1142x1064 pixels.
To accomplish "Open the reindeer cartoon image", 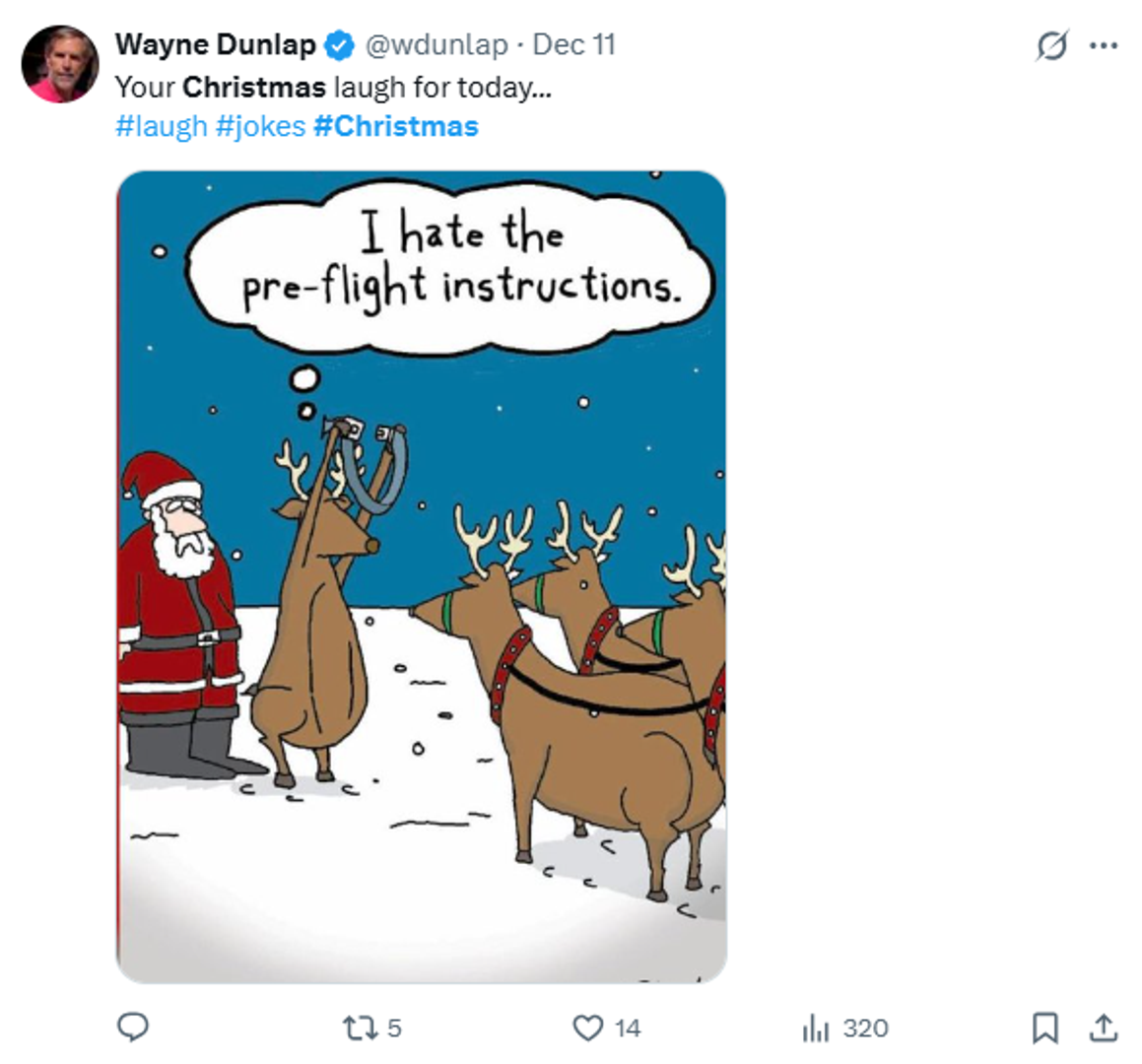I will tap(422, 576).
